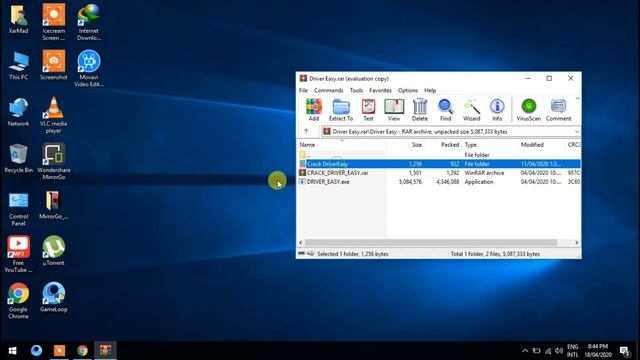Select the Screenshot desktop shortcut
This screenshot has width=640, height=360.
point(53,65)
